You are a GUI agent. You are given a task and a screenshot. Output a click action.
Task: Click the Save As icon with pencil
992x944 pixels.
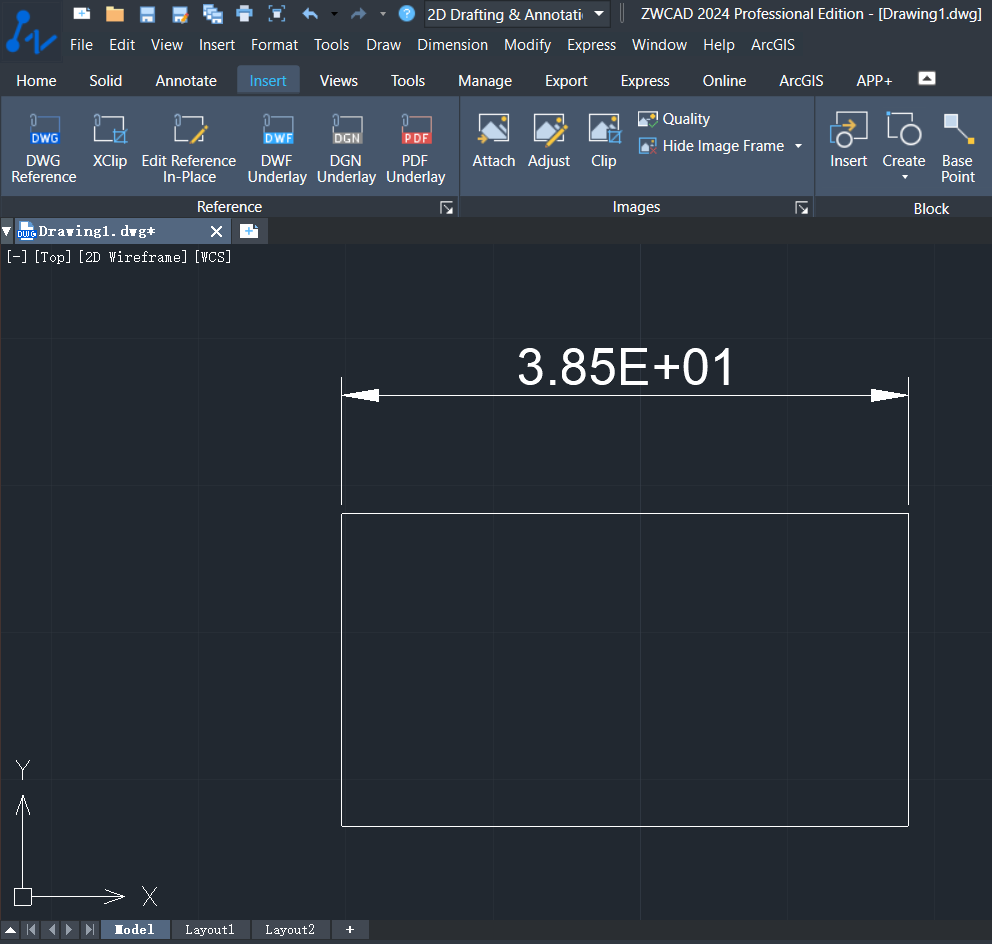[x=180, y=13]
